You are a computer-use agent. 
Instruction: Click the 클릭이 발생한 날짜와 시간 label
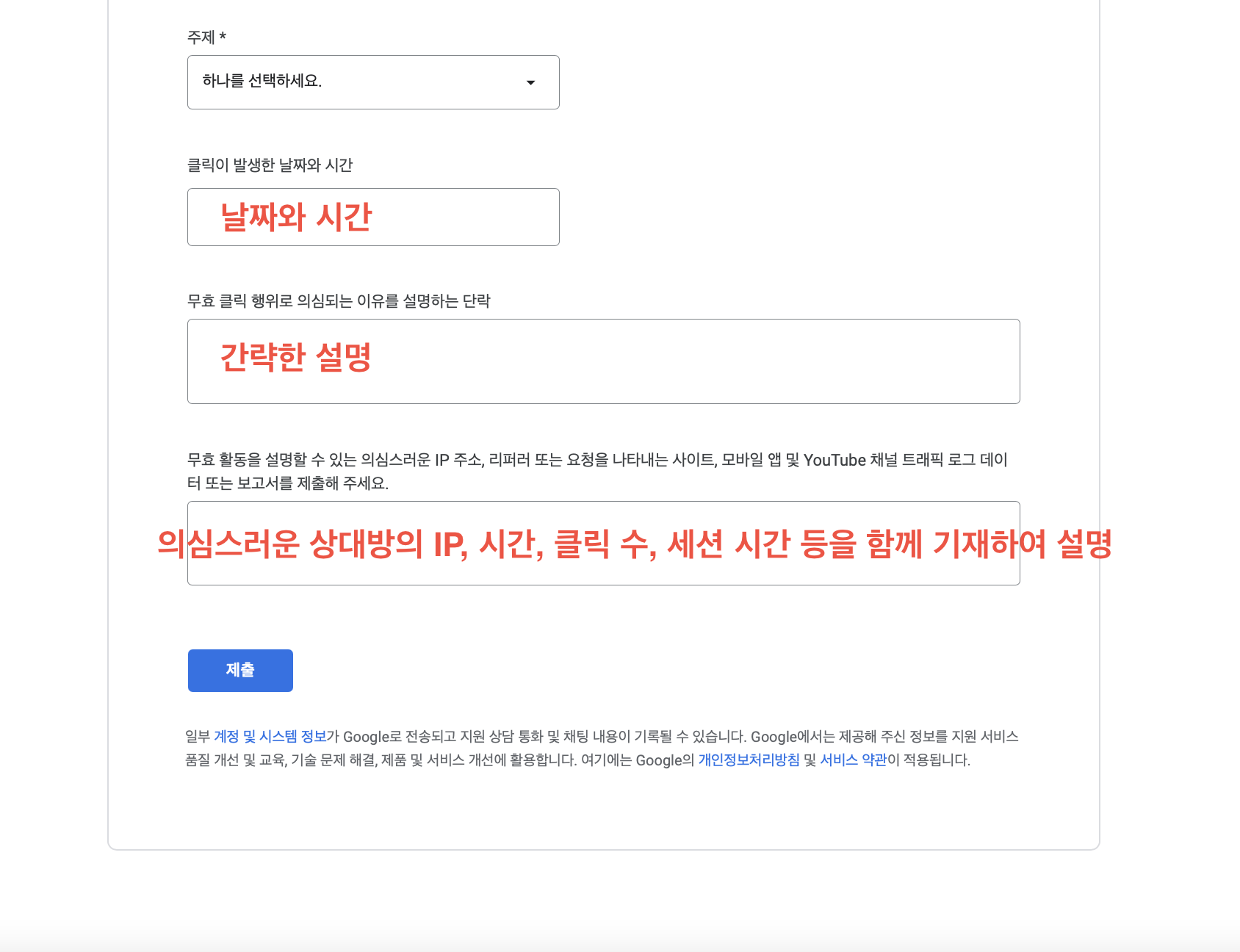[270, 166]
